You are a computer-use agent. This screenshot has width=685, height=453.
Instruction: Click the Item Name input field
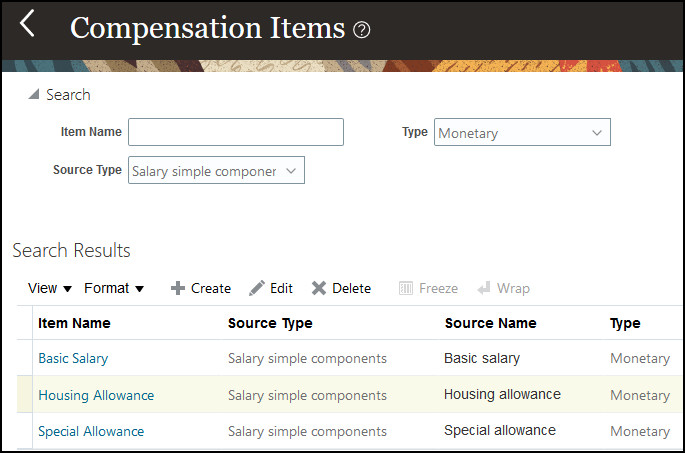coord(236,132)
